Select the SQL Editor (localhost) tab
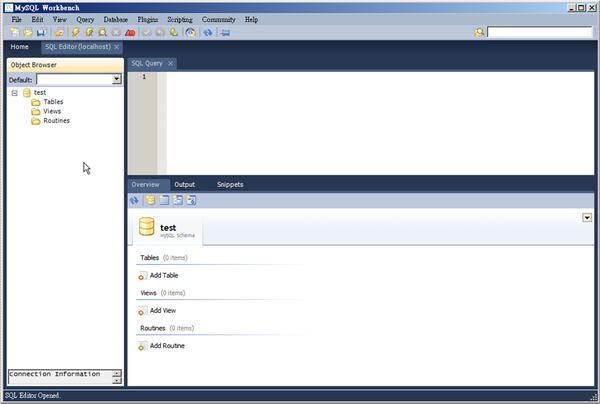Screen dimensions: 600x404 point(78,47)
